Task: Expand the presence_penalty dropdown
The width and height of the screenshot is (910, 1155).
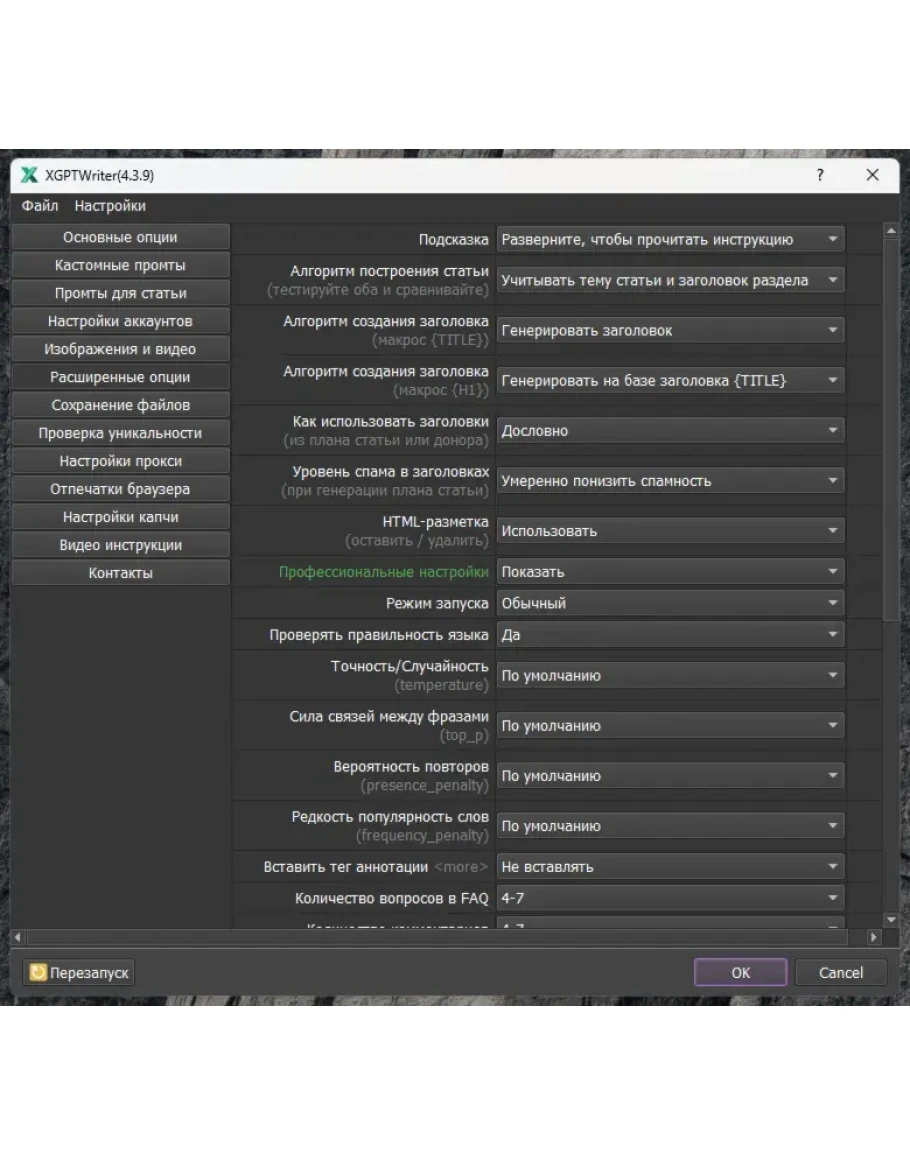Action: tap(671, 776)
